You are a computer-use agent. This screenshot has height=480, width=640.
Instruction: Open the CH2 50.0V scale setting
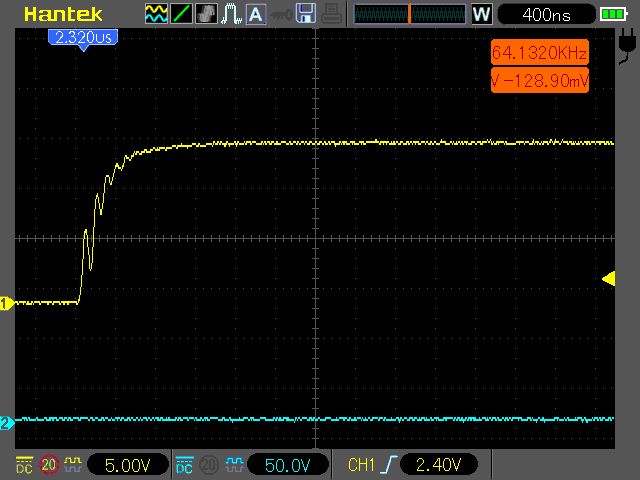point(288,465)
